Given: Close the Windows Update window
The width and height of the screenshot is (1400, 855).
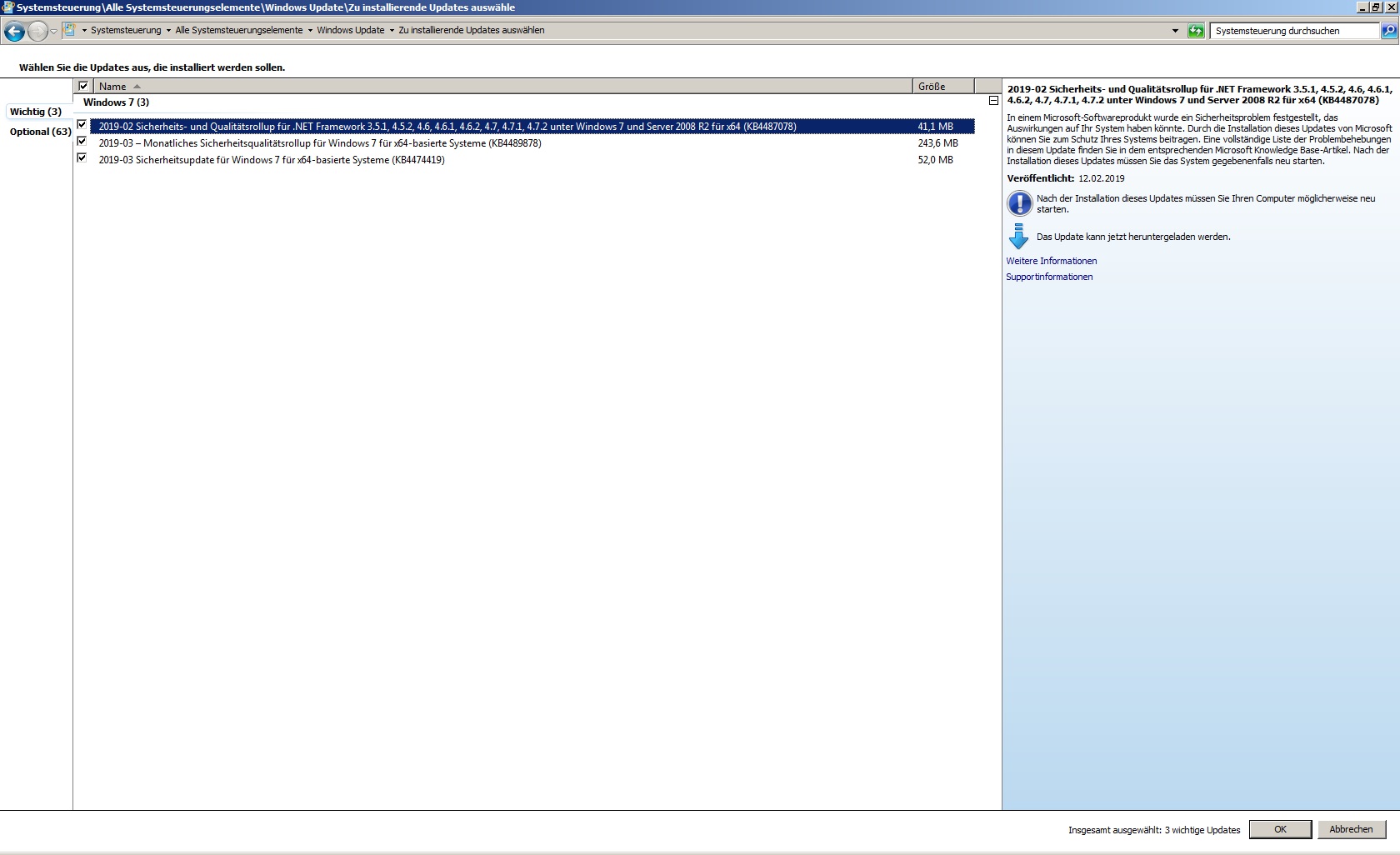Looking at the screenshot, I should (x=1391, y=7).
